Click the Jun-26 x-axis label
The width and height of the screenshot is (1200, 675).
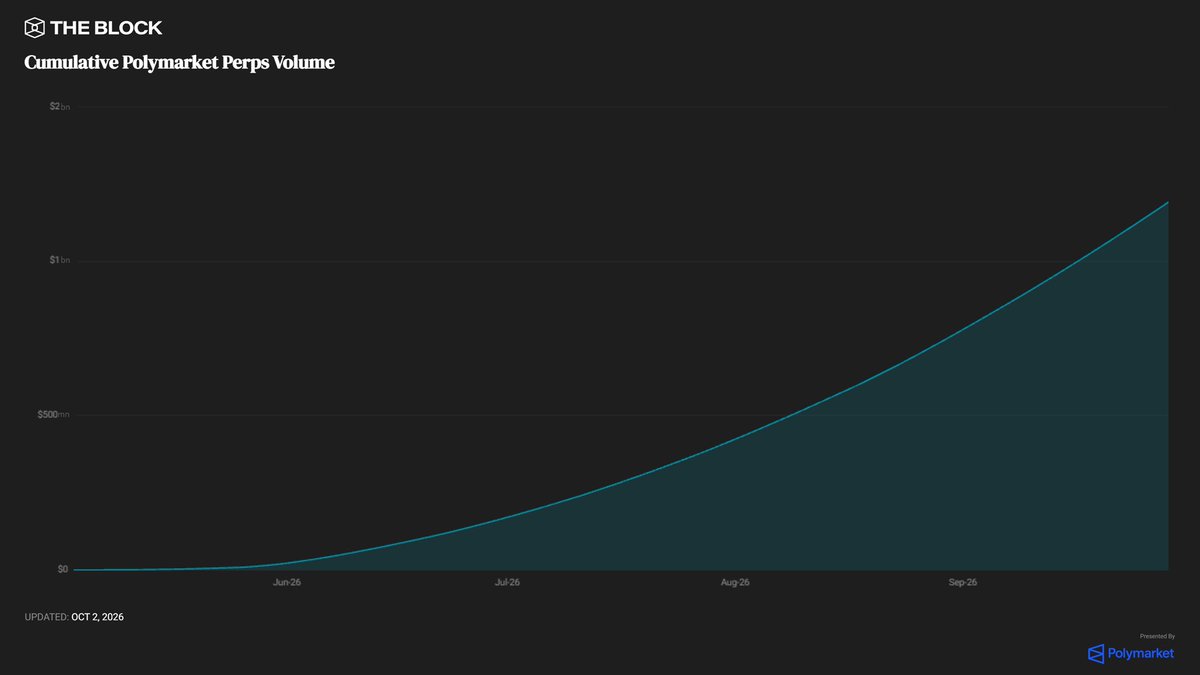click(x=287, y=581)
